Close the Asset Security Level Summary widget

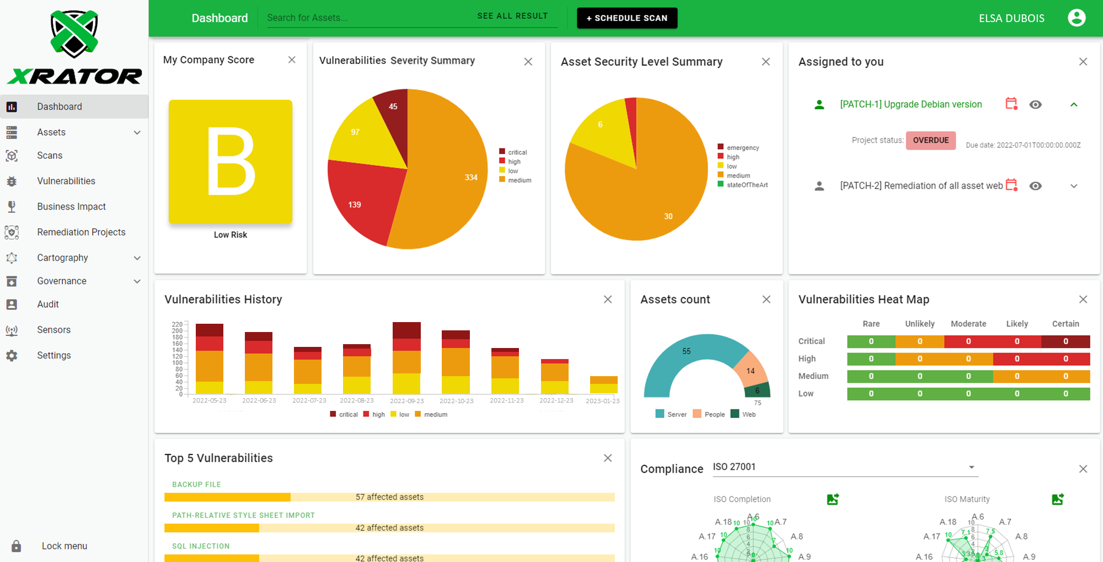(766, 62)
